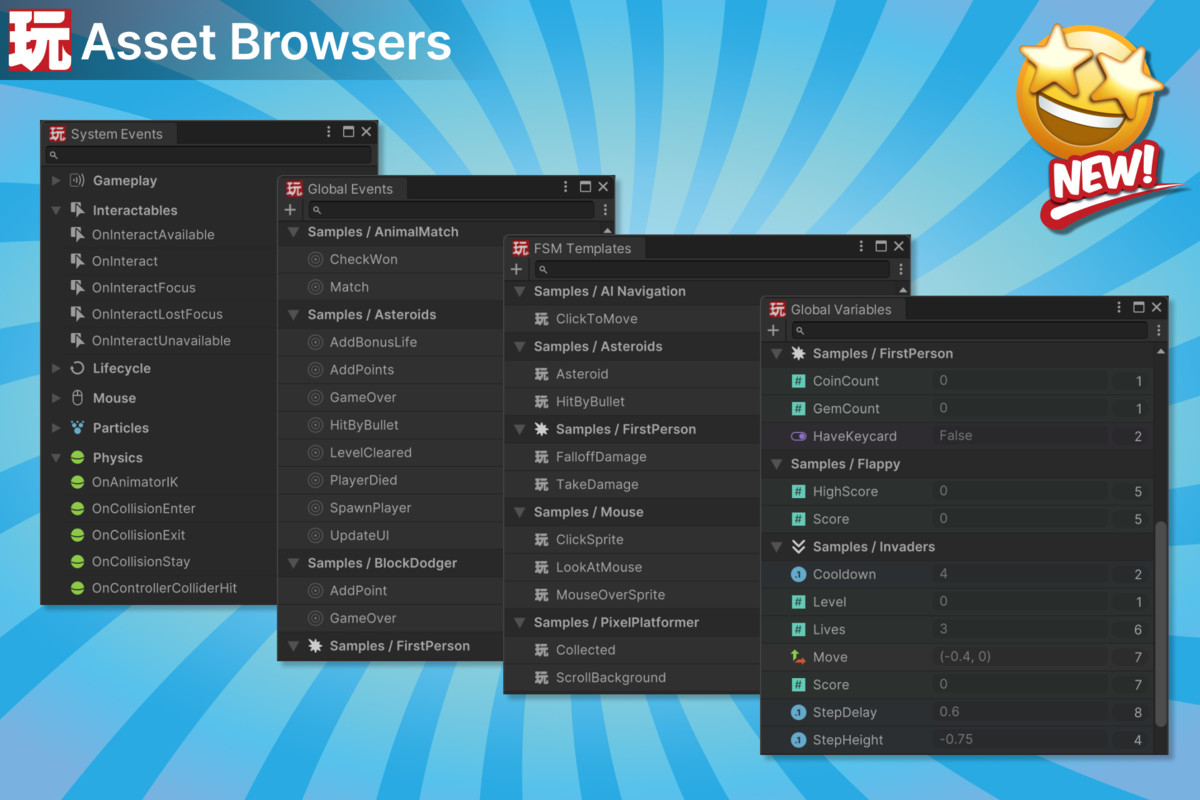Open Global Variables toolbar options menu

coord(1159,330)
